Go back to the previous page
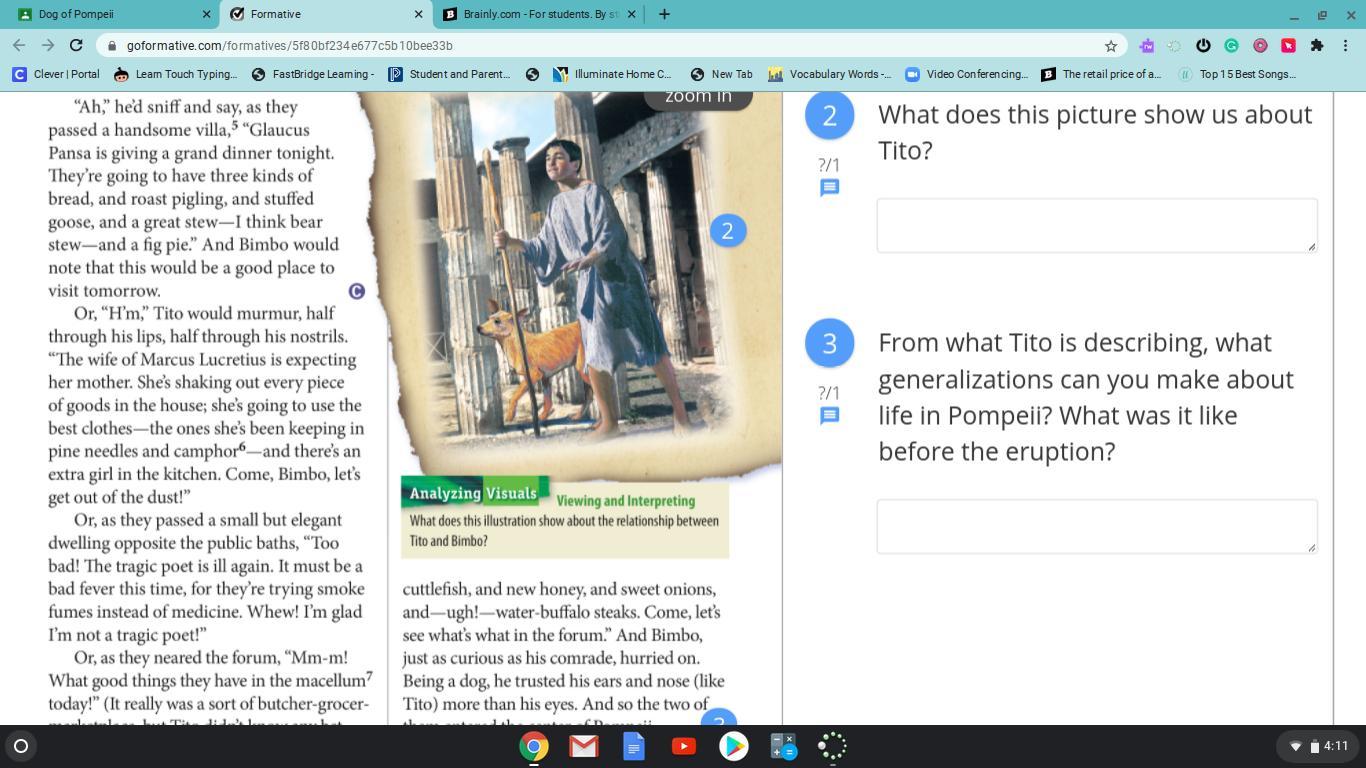Viewport: 1366px width, 768px height. 19,45
